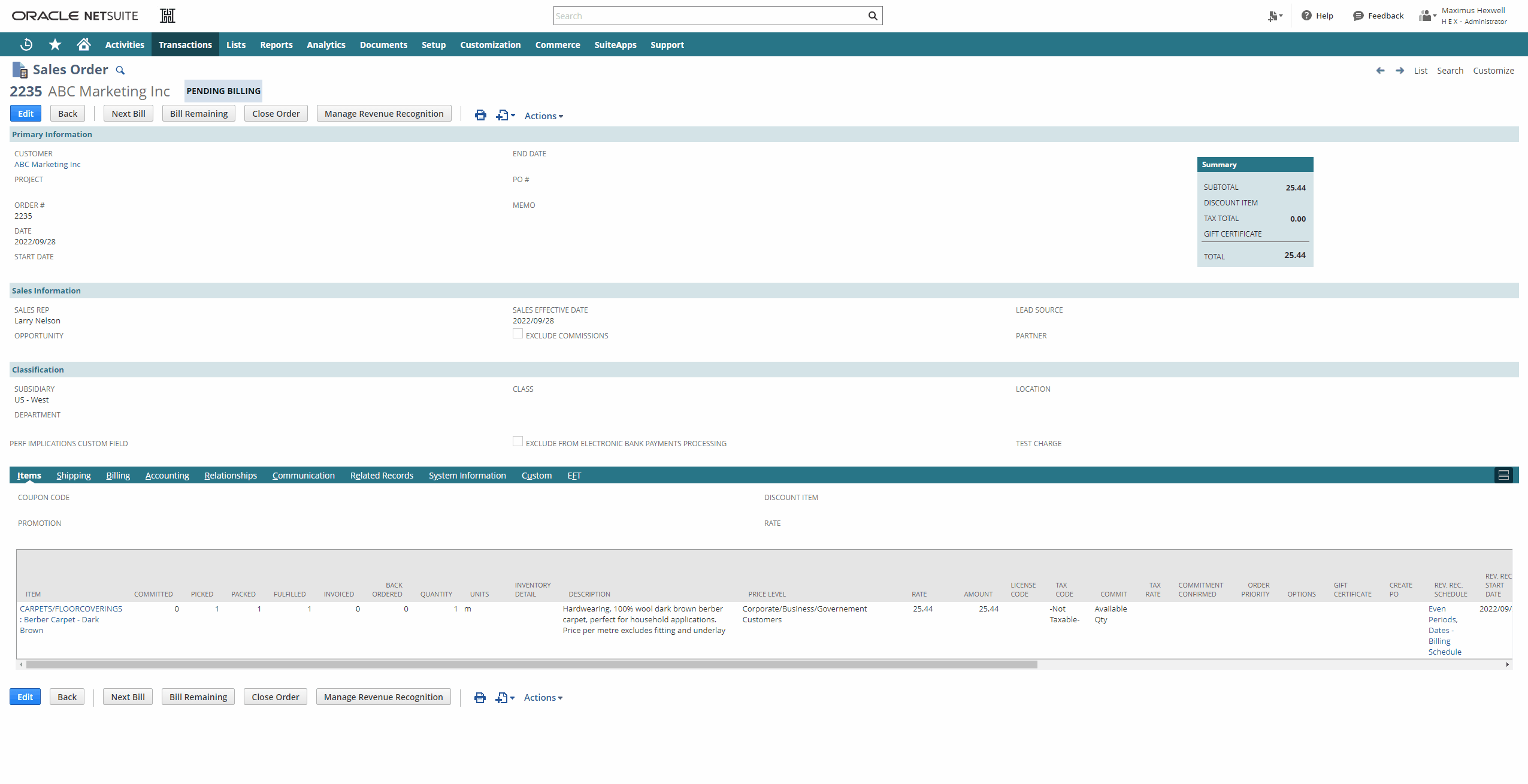Switch to the System Information subtab
This screenshot has width=1528, height=784.
467,475
